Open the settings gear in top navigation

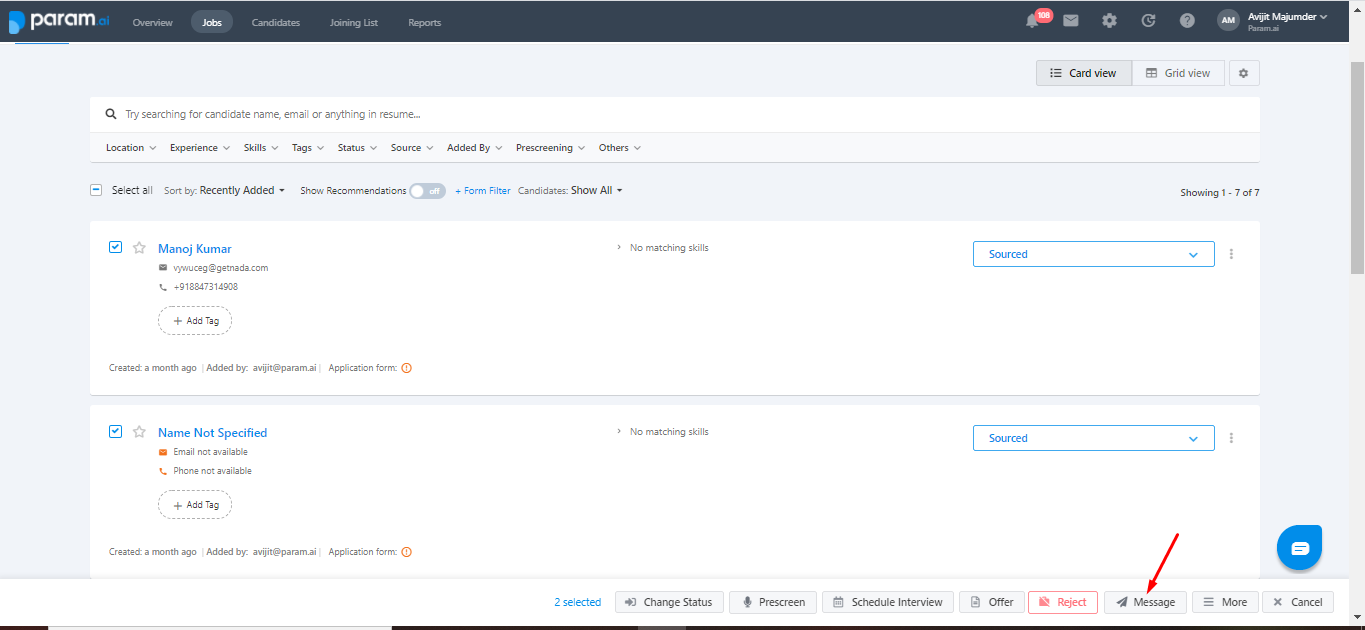click(1109, 21)
